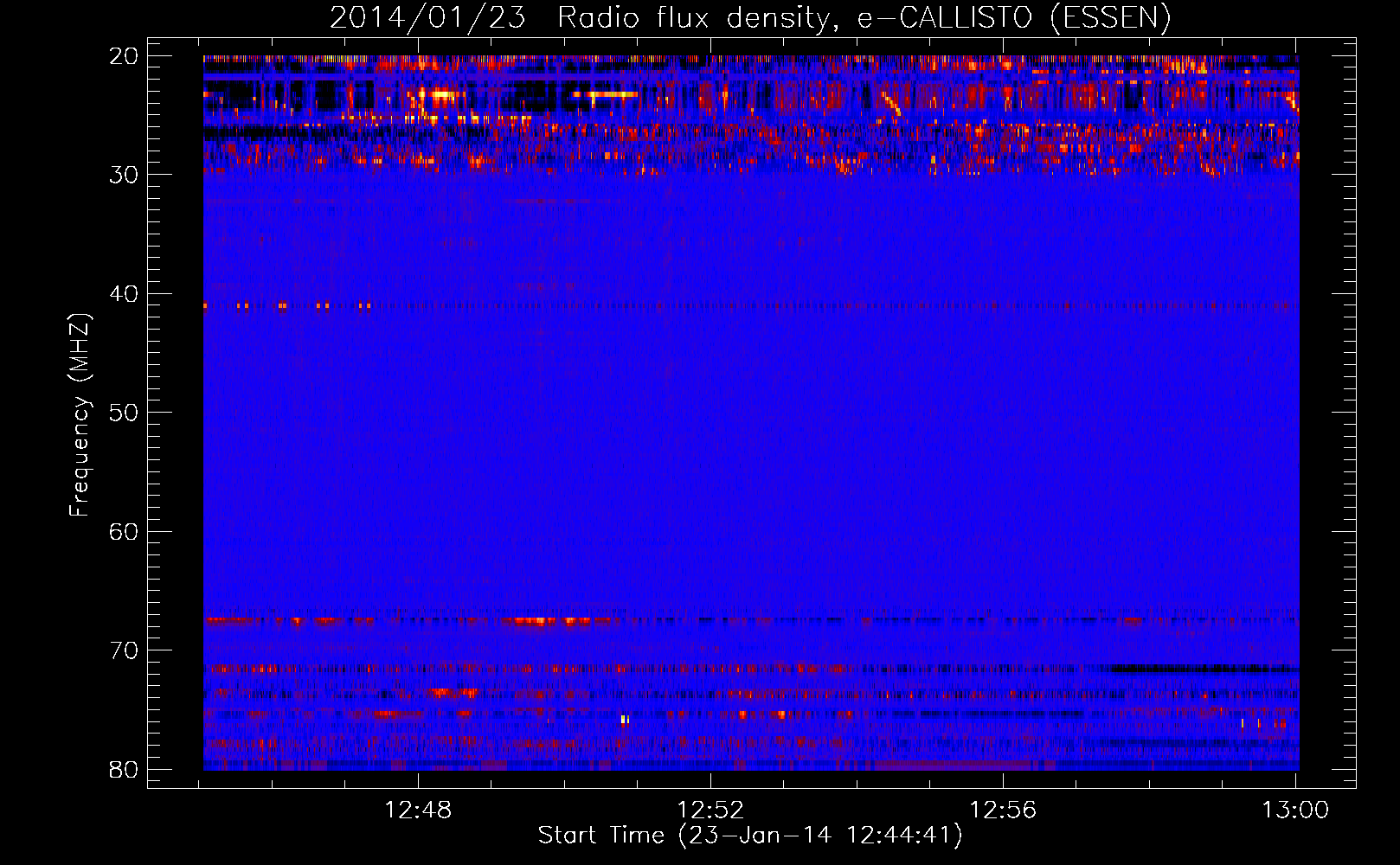1400x865 pixels.
Task: Select the date '2014/01/23' in the title
Action: [427, 17]
